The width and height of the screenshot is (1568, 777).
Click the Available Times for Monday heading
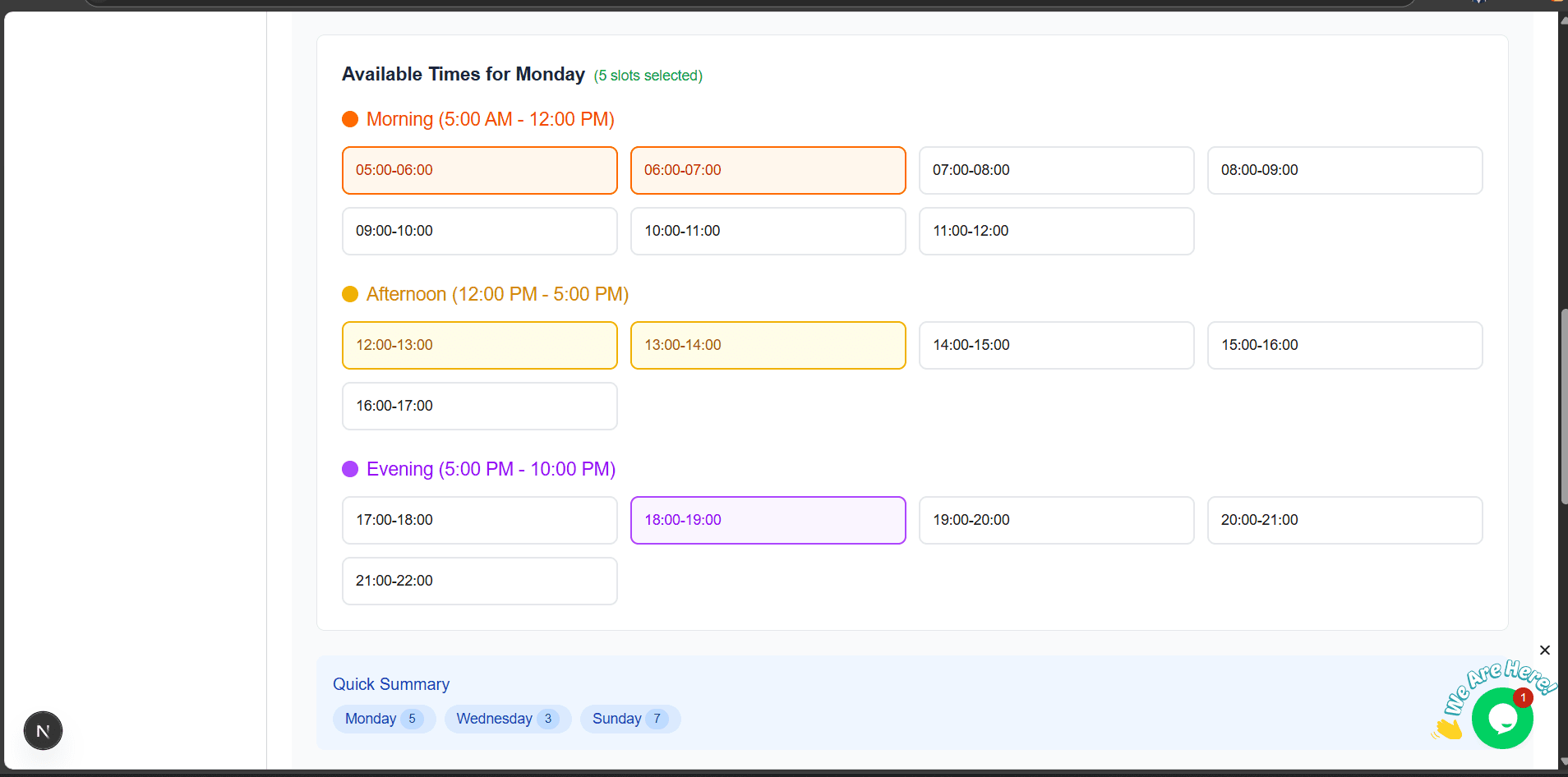click(x=463, y=74)
